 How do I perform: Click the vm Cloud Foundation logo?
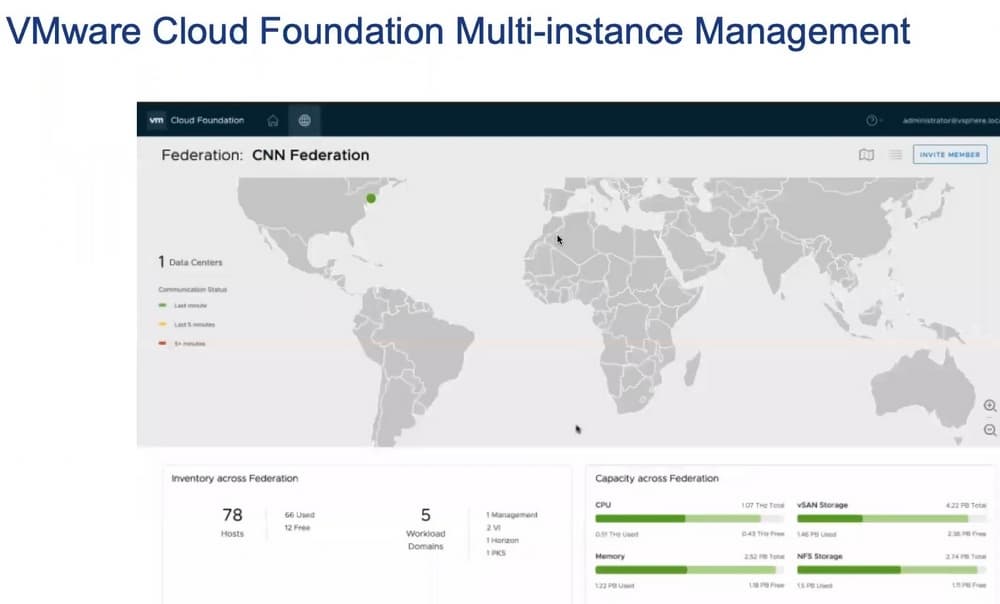coord(196,120)
